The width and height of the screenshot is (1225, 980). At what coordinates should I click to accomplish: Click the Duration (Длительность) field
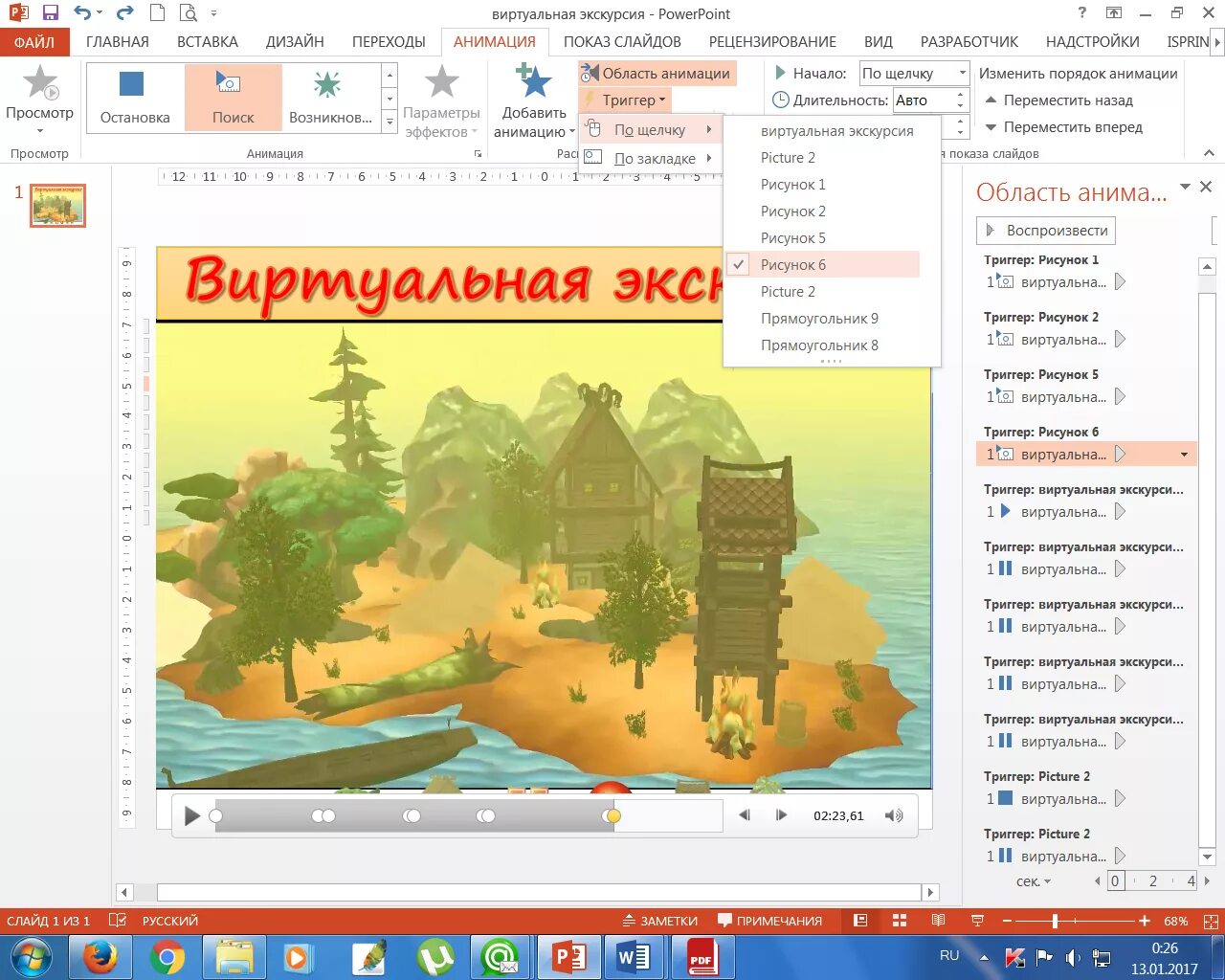(929, 100)
